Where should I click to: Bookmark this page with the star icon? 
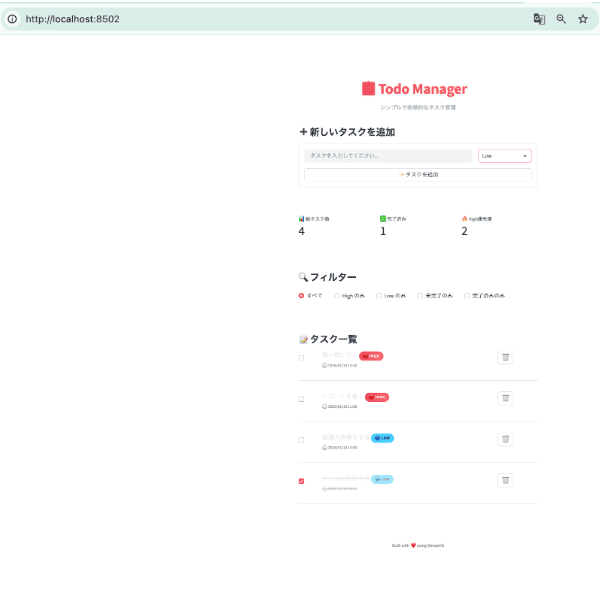click(583, 19)
